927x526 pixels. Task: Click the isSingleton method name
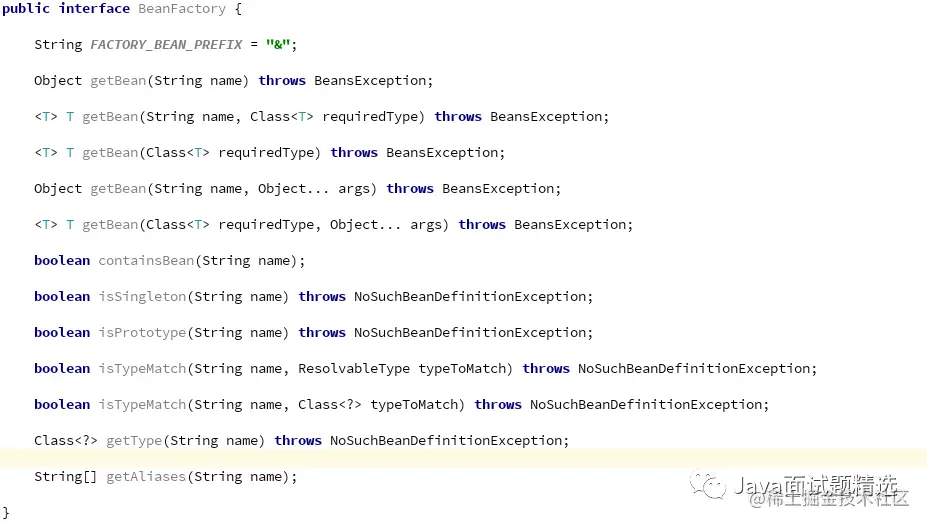point(142,297)
